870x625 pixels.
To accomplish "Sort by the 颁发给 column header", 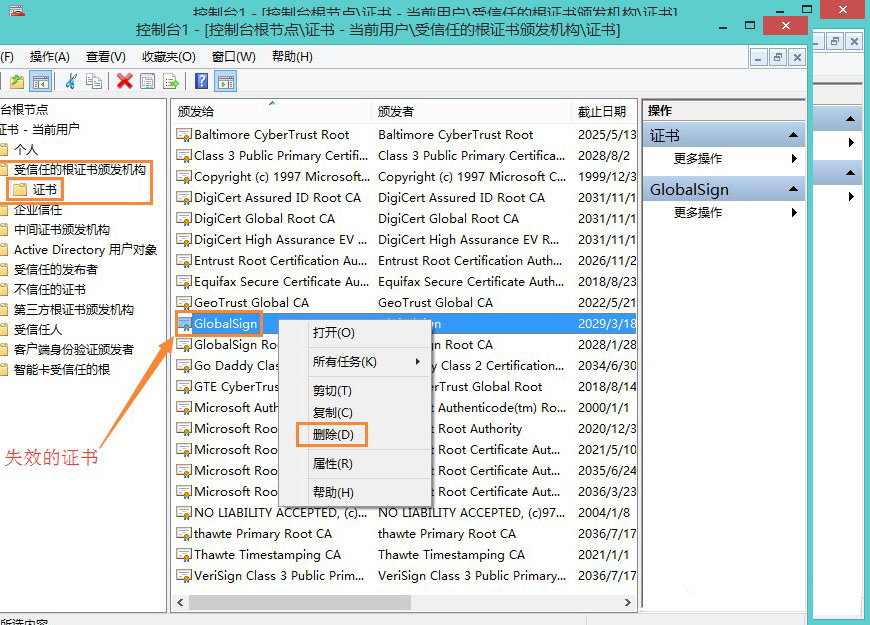I will (x=271, y=112).
